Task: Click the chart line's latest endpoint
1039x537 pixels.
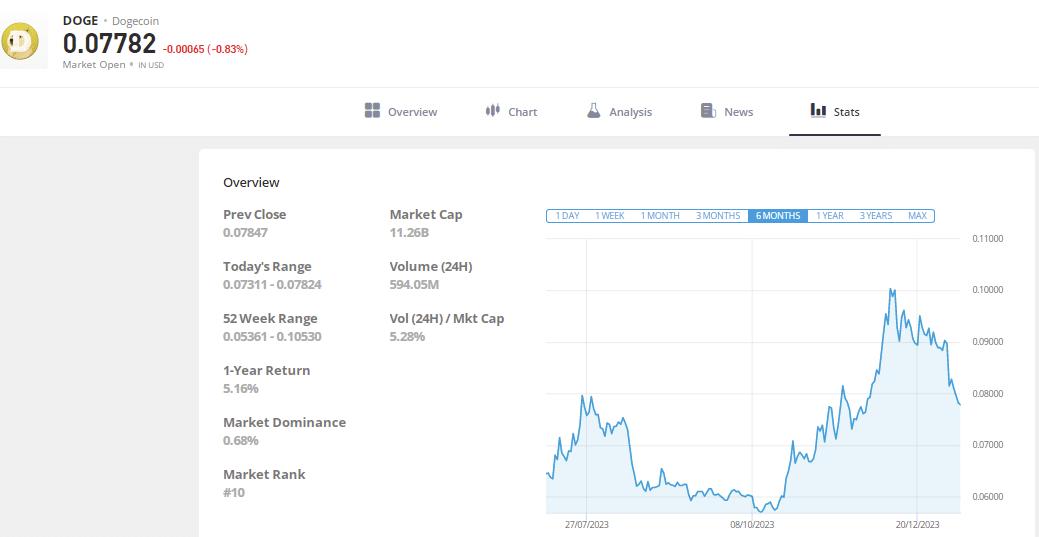Action: (x=959, y=404)
